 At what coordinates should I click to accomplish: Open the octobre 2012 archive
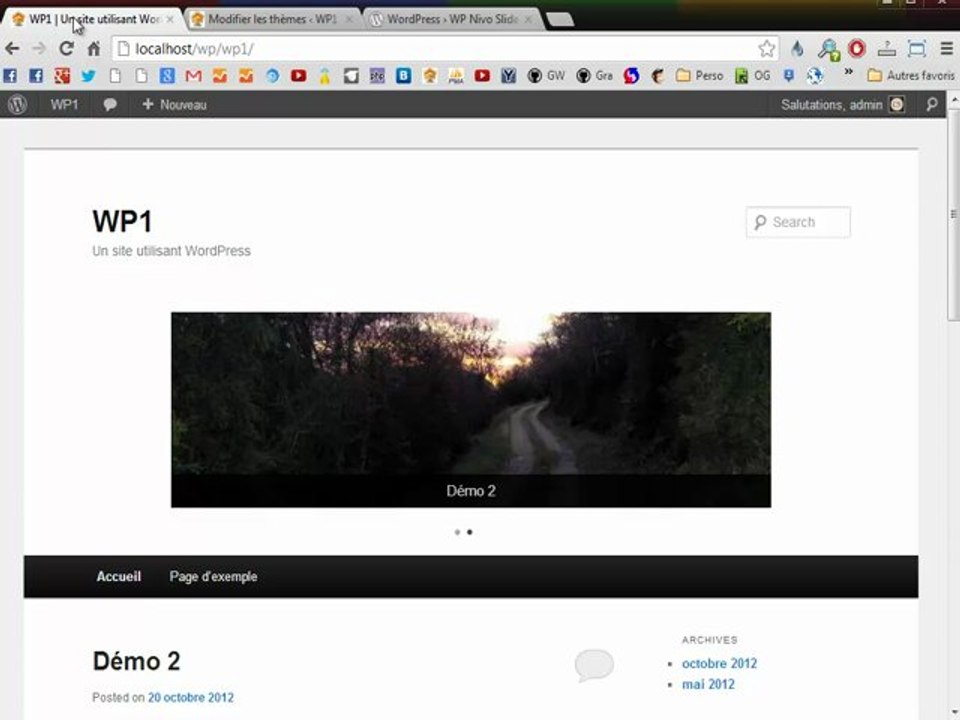point(719,664)
